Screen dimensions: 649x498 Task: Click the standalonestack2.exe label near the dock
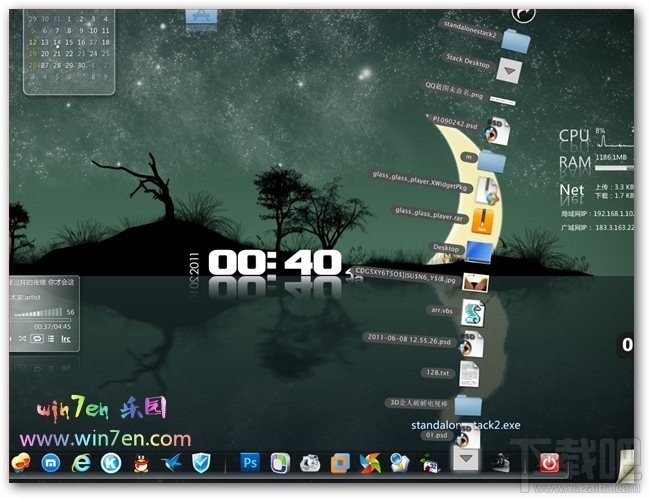(466, 425)
